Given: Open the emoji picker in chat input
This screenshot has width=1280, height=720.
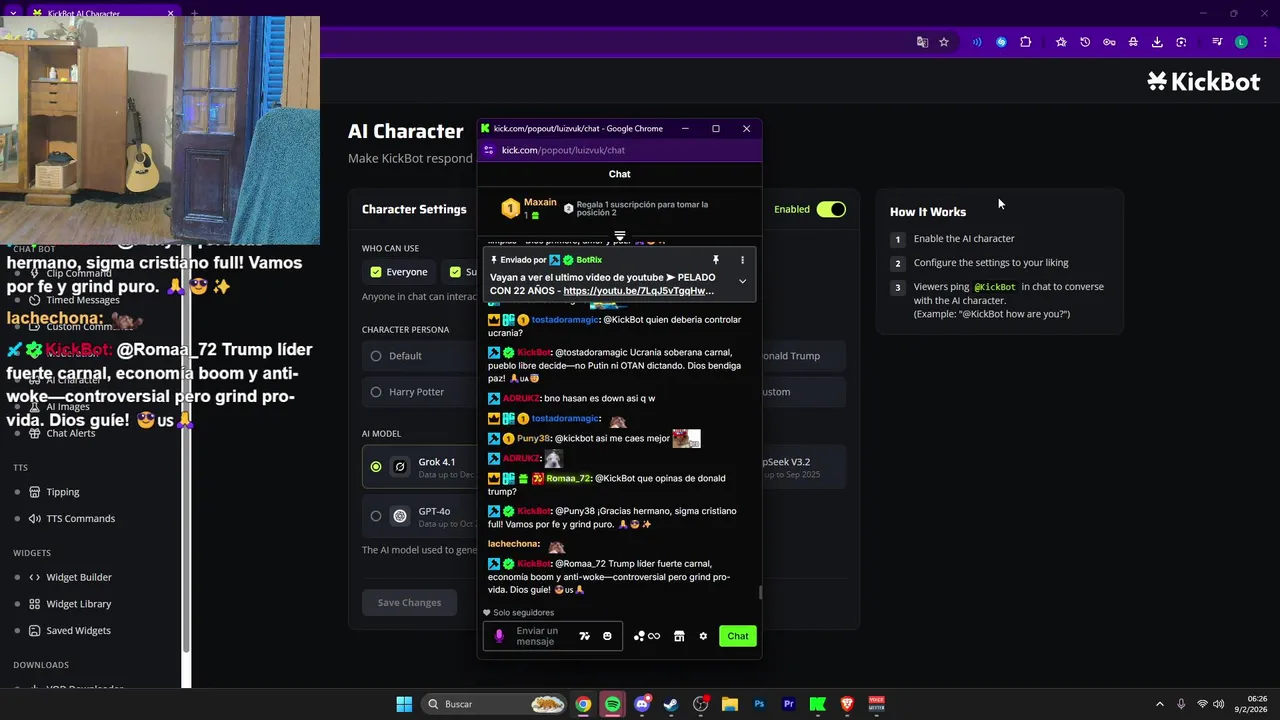Looking at the screenshot, I should [x=607, y=636].
